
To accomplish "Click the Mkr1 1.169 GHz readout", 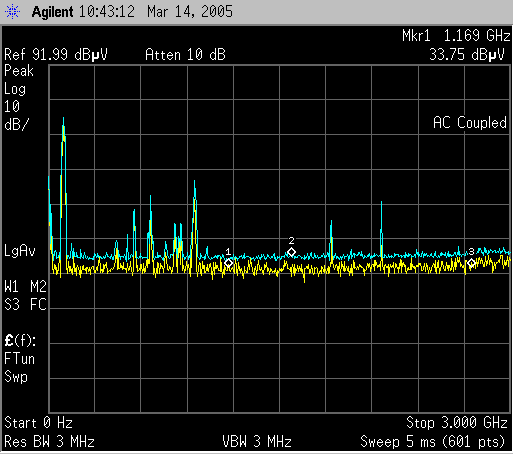I will click(456, 36).
